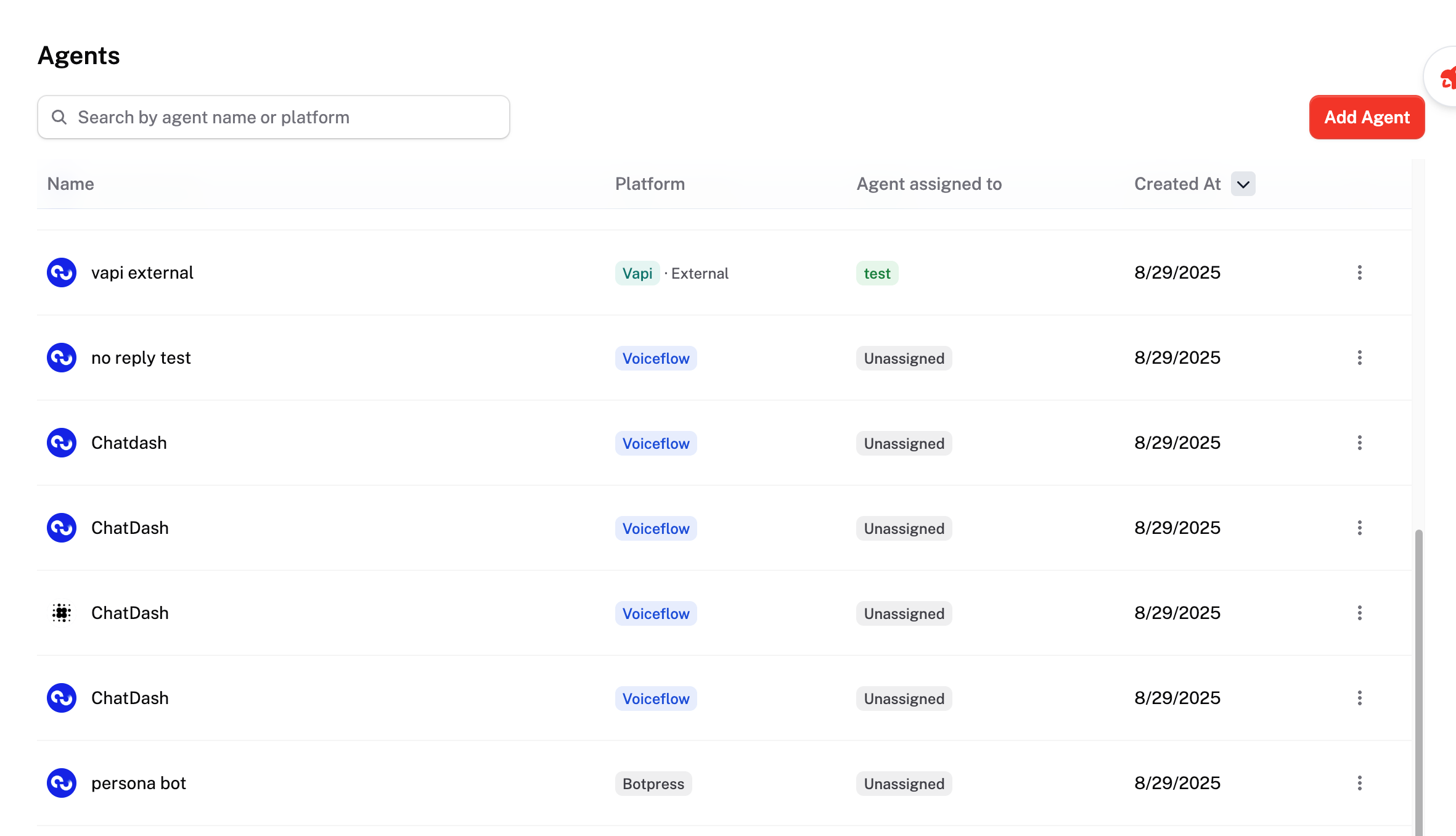Click the no reply test agent avatar
1456x836 pixels.
62,358
